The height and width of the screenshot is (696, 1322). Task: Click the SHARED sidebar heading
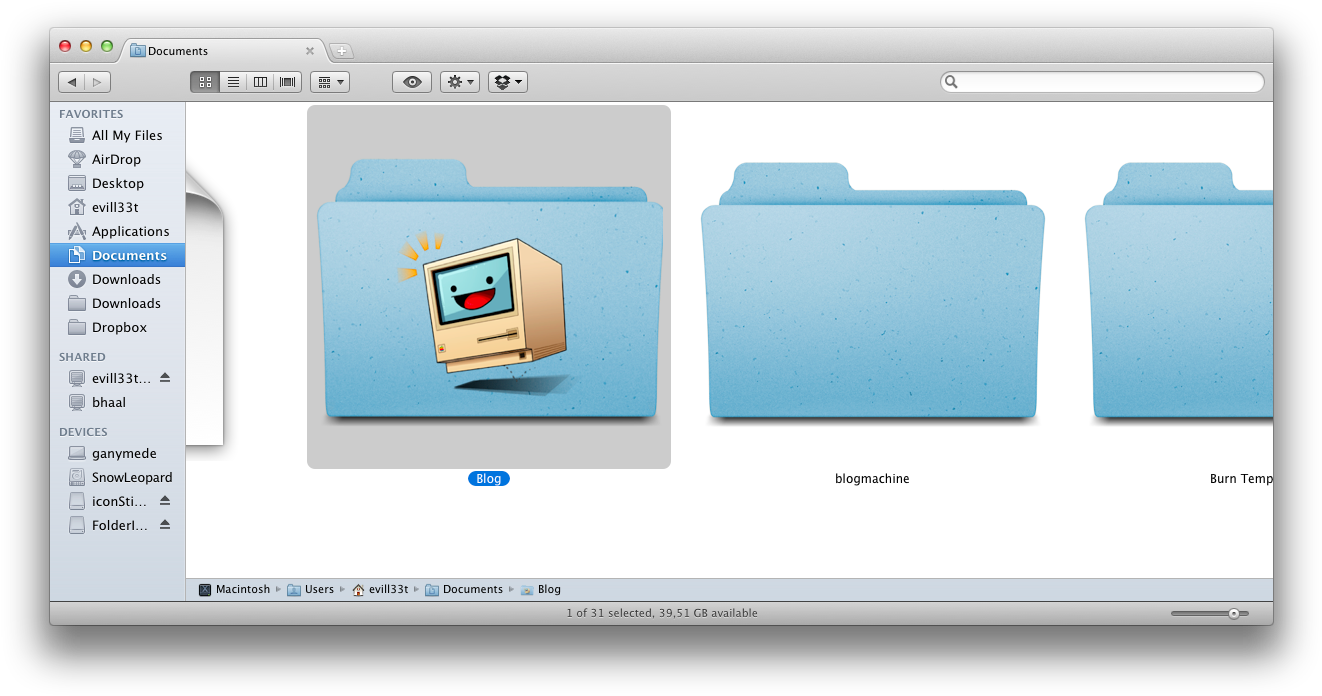(82, 357)
